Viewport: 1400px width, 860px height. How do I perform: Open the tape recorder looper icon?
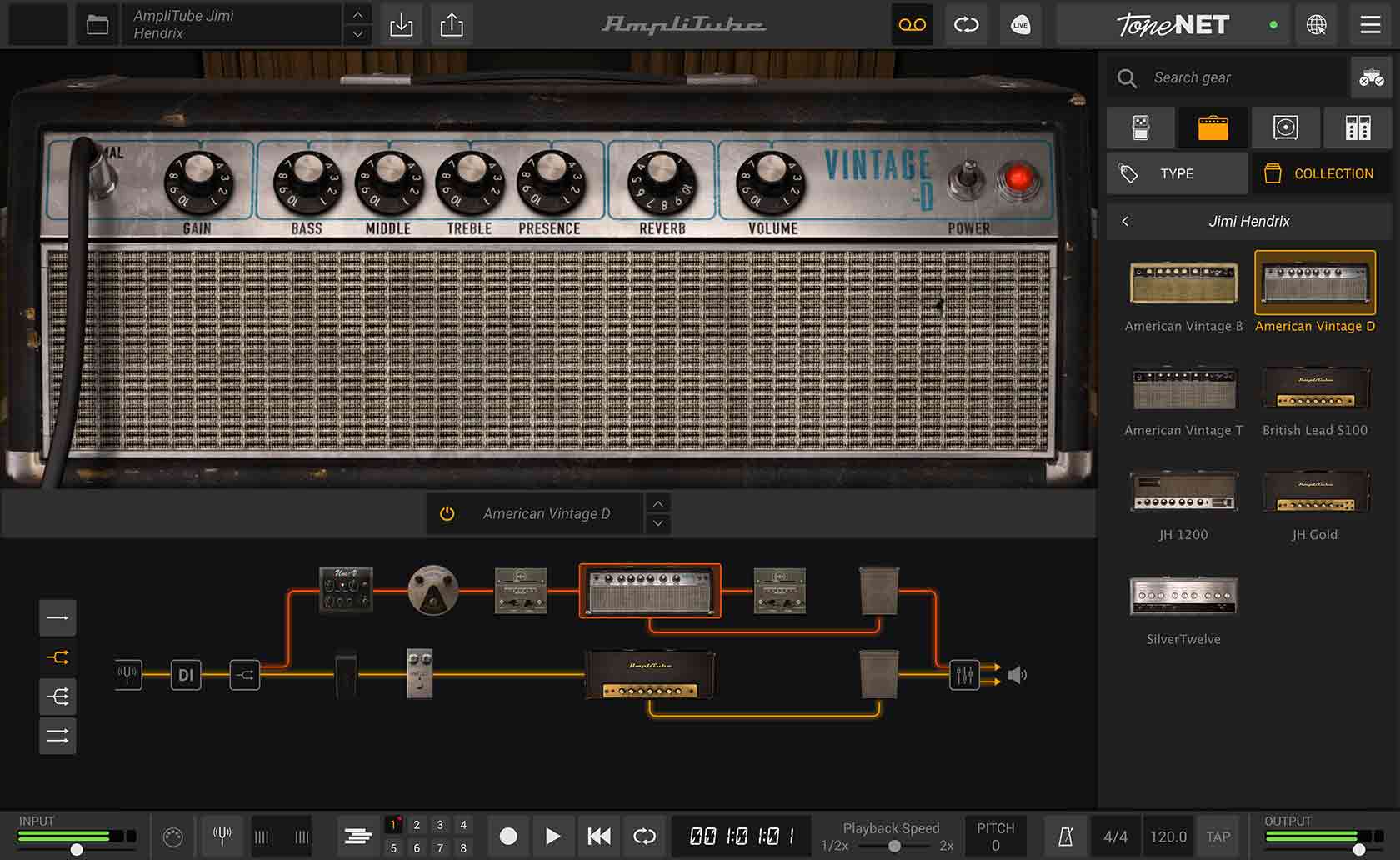912,25
